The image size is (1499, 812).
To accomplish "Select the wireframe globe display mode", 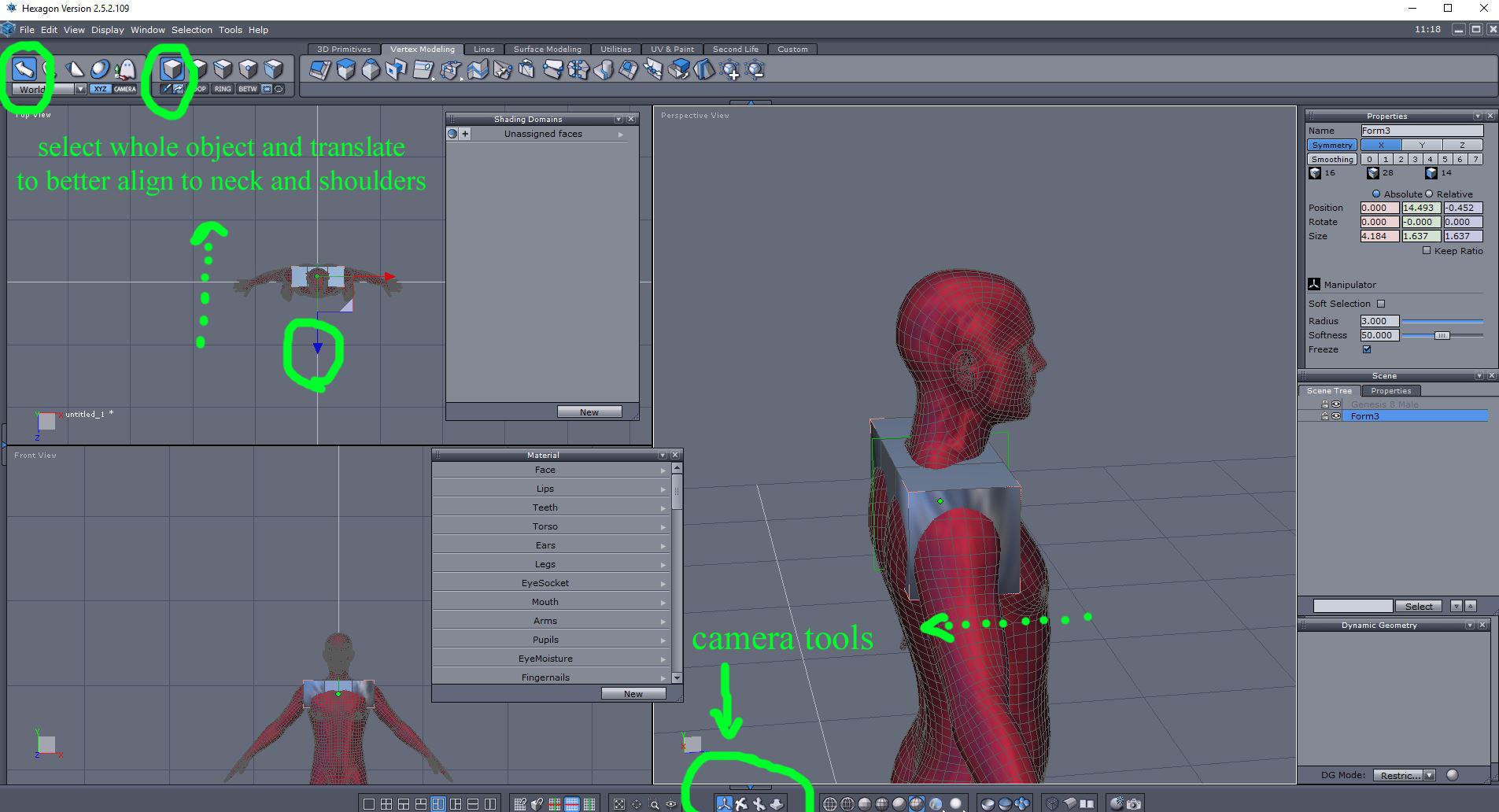I will tap(829, 803).
